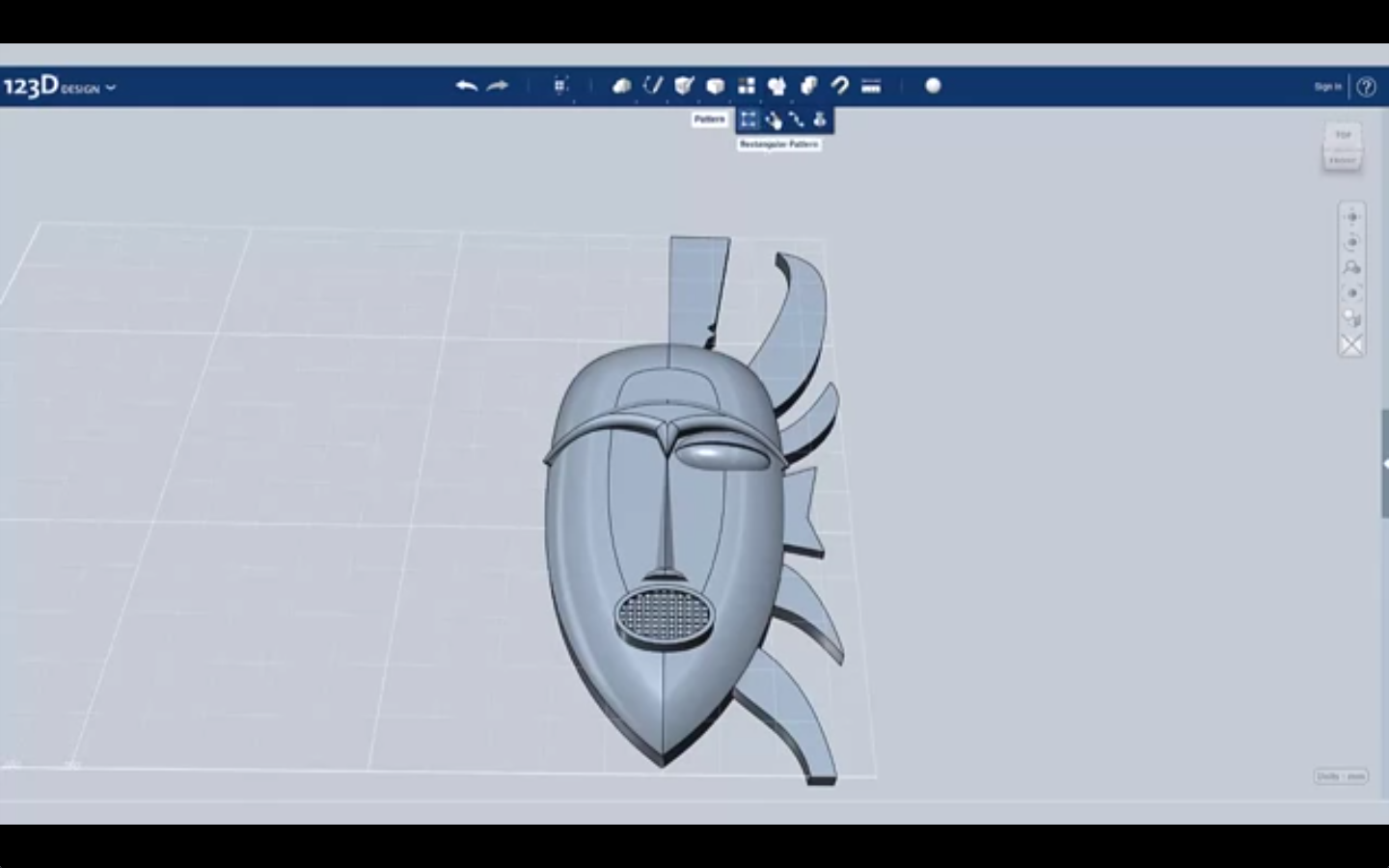Undo the last action
Viewport: 1389px width, 868px height.
point(467,86)
